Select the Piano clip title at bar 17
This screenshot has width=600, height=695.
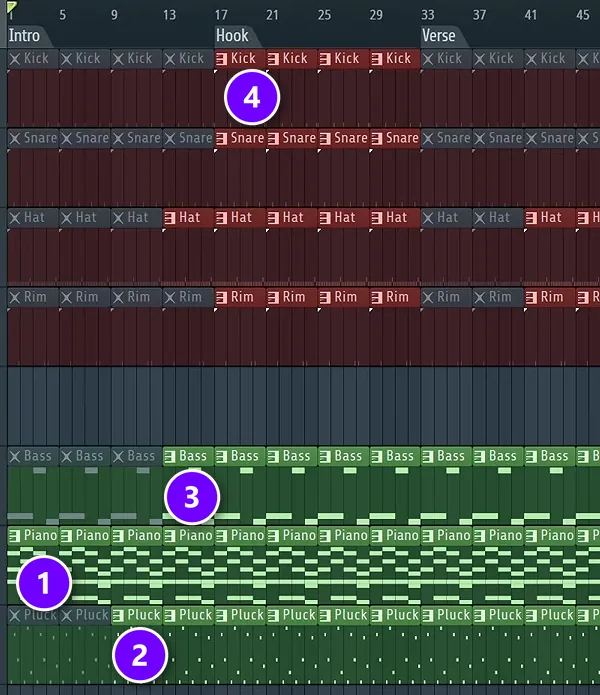pyautogui.click(x=247, y=535)
